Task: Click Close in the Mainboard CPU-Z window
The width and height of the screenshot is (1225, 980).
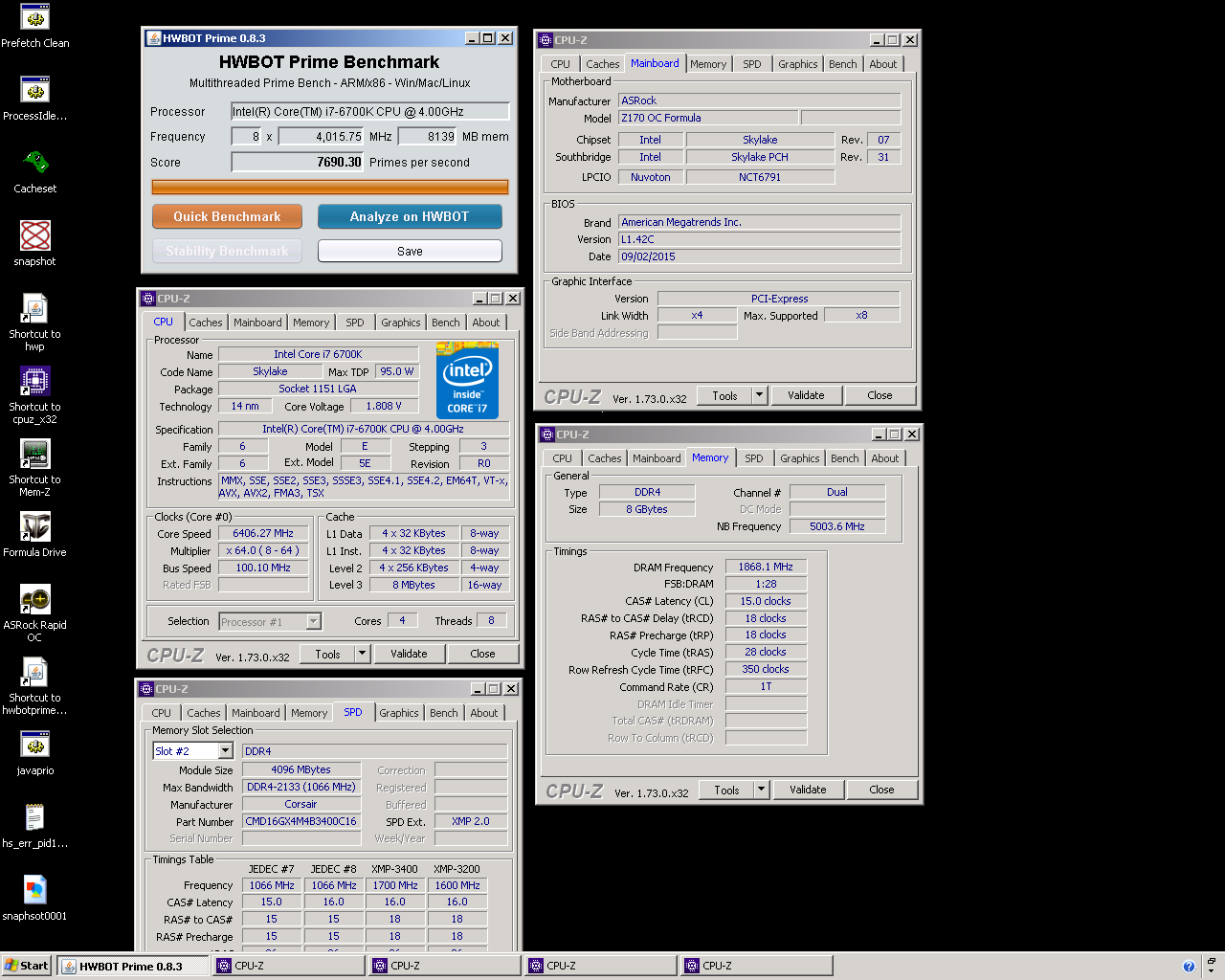Action: 880,395
